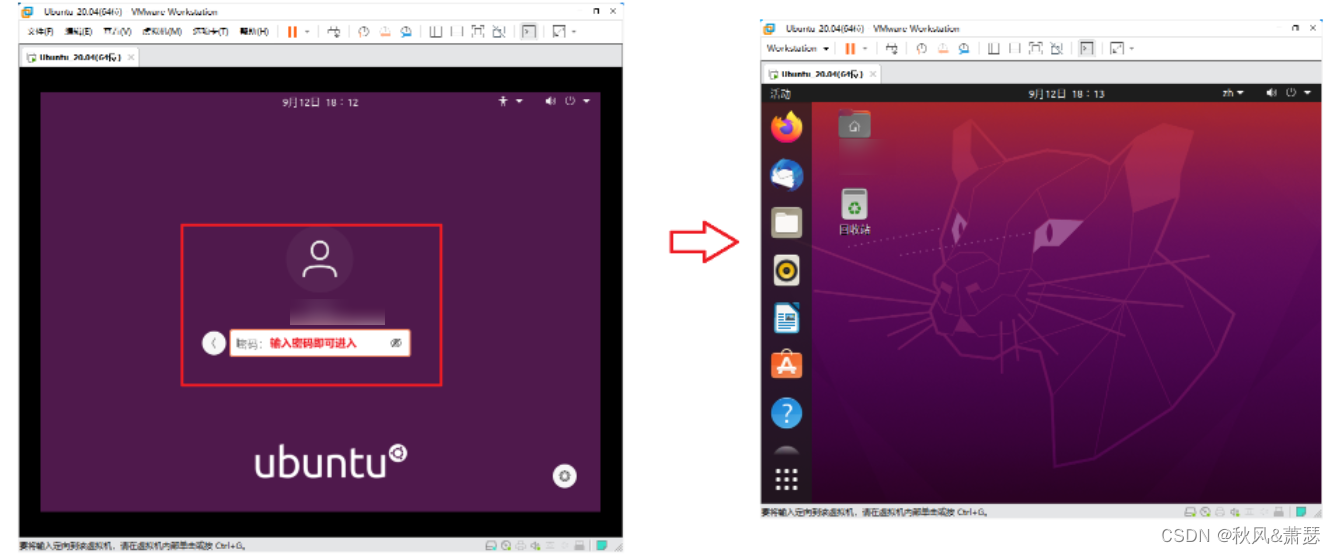Toggle console view button in the left VMware window

pos(528,32)
